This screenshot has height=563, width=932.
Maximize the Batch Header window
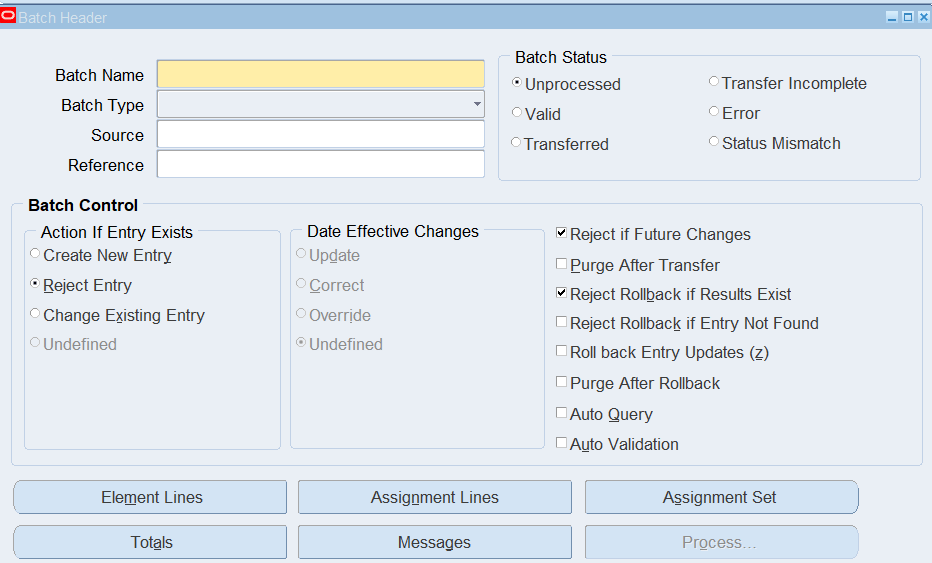908,17
